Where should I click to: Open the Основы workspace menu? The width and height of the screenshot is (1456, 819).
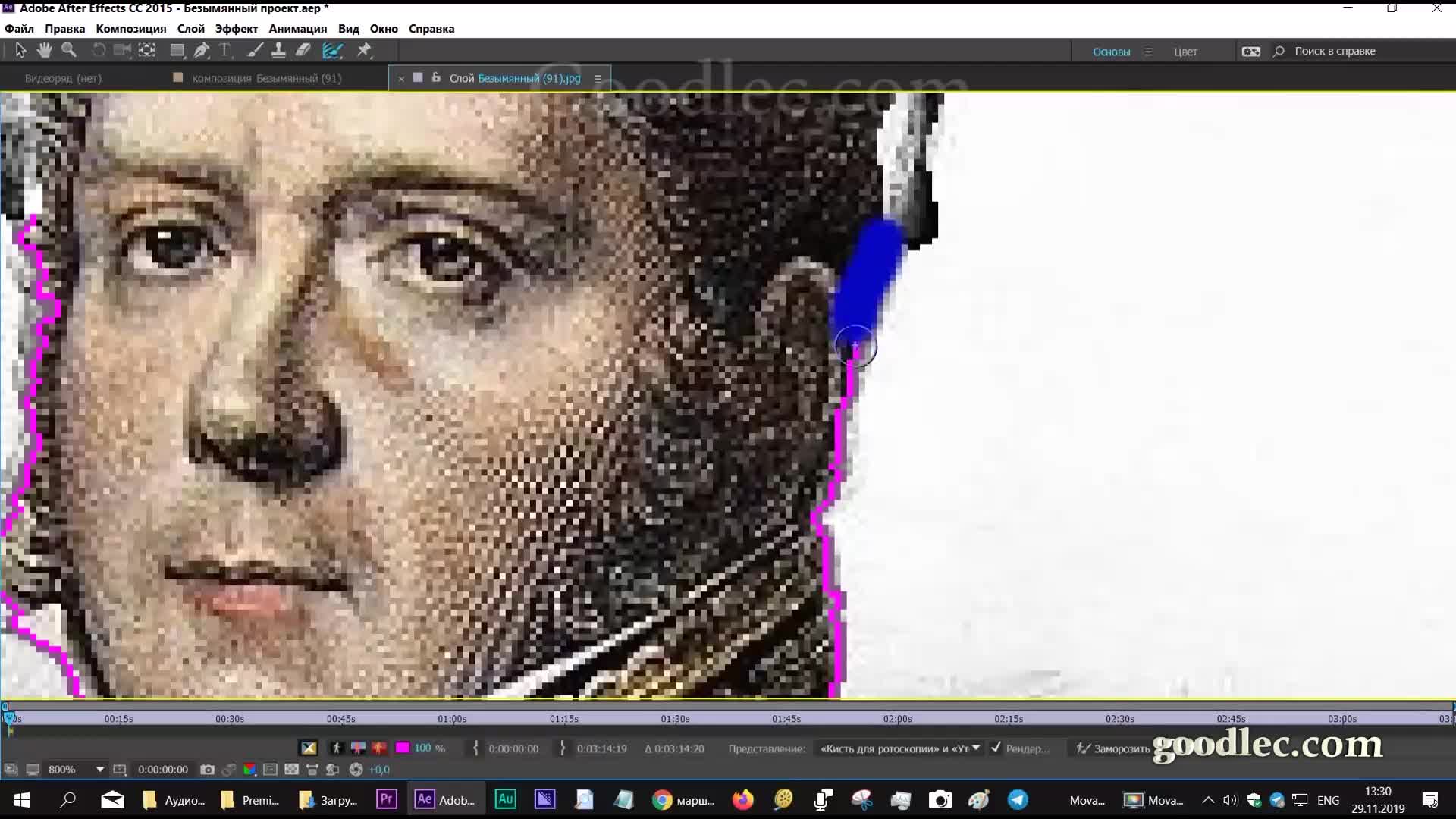point(1148,52)
